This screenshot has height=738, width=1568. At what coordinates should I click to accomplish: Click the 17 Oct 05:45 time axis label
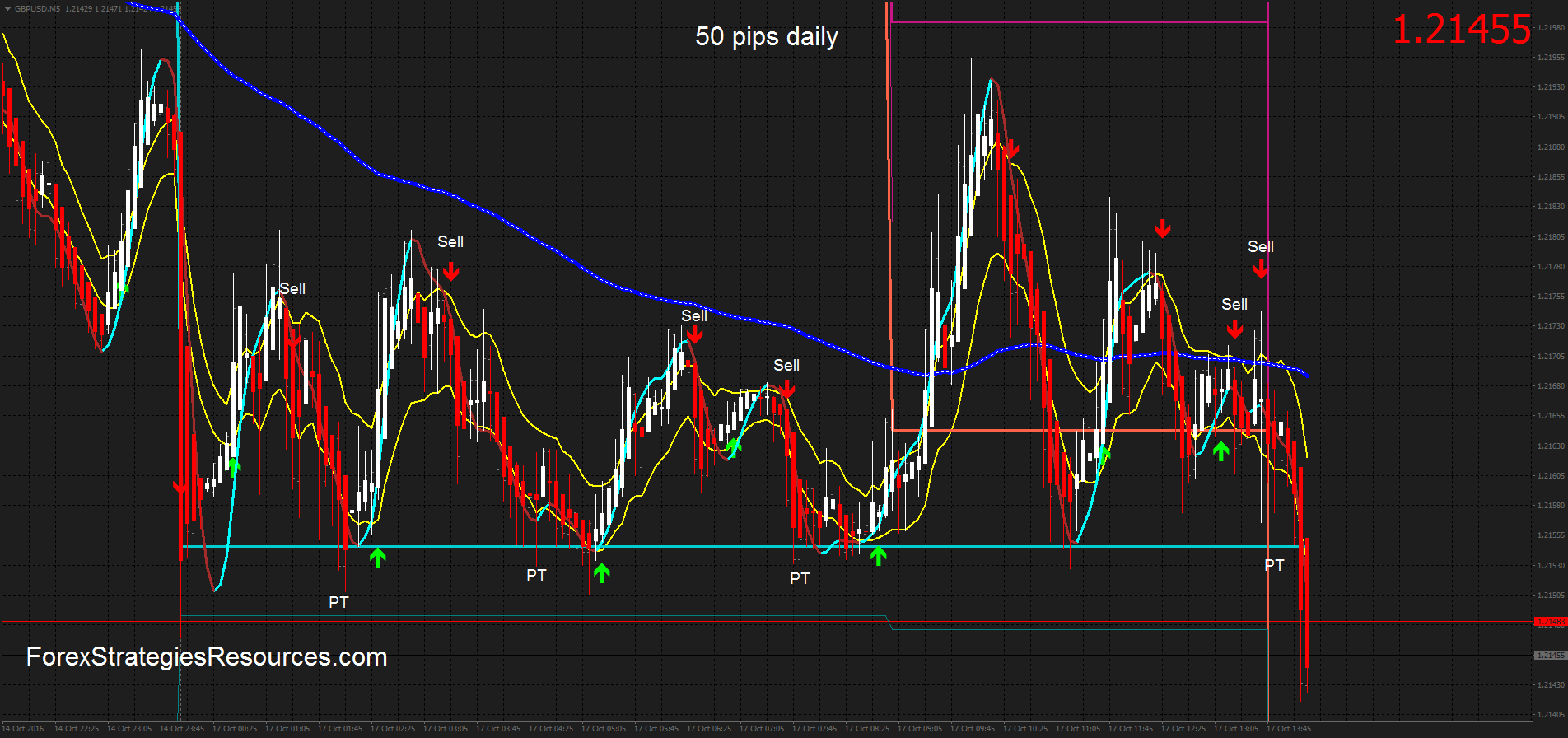click(x=656, y=729)
